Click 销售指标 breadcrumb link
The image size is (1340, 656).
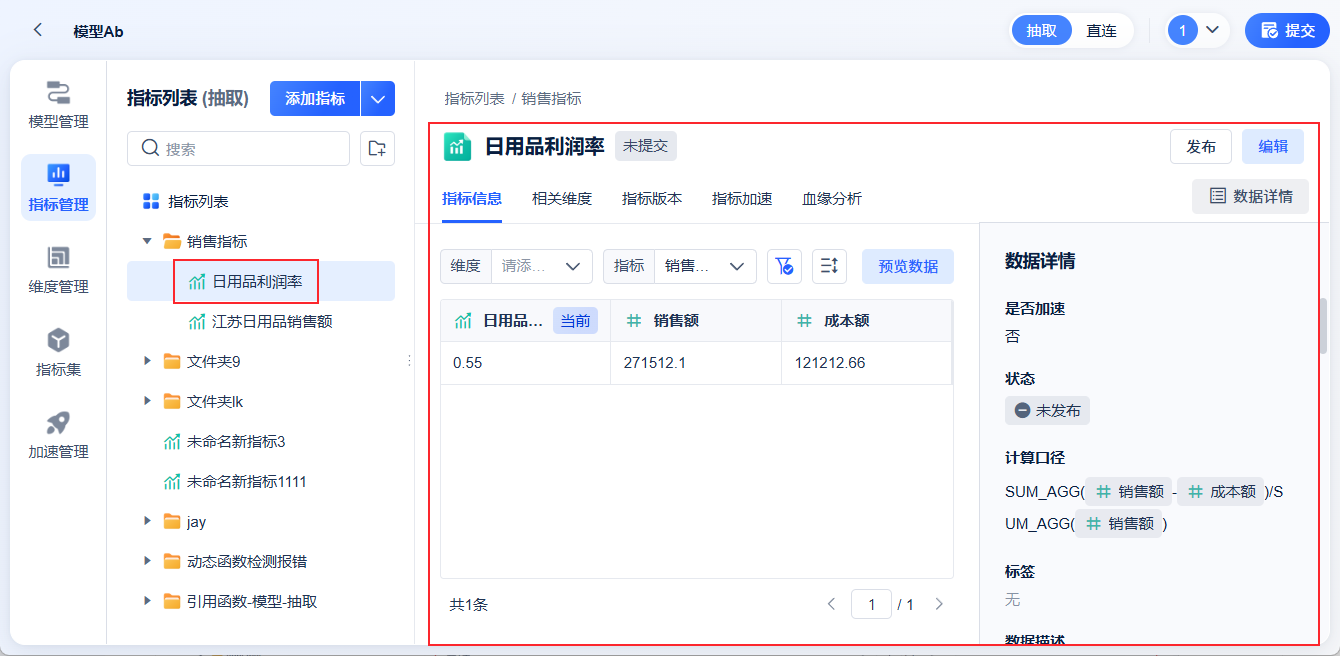(x=551, y=98)
